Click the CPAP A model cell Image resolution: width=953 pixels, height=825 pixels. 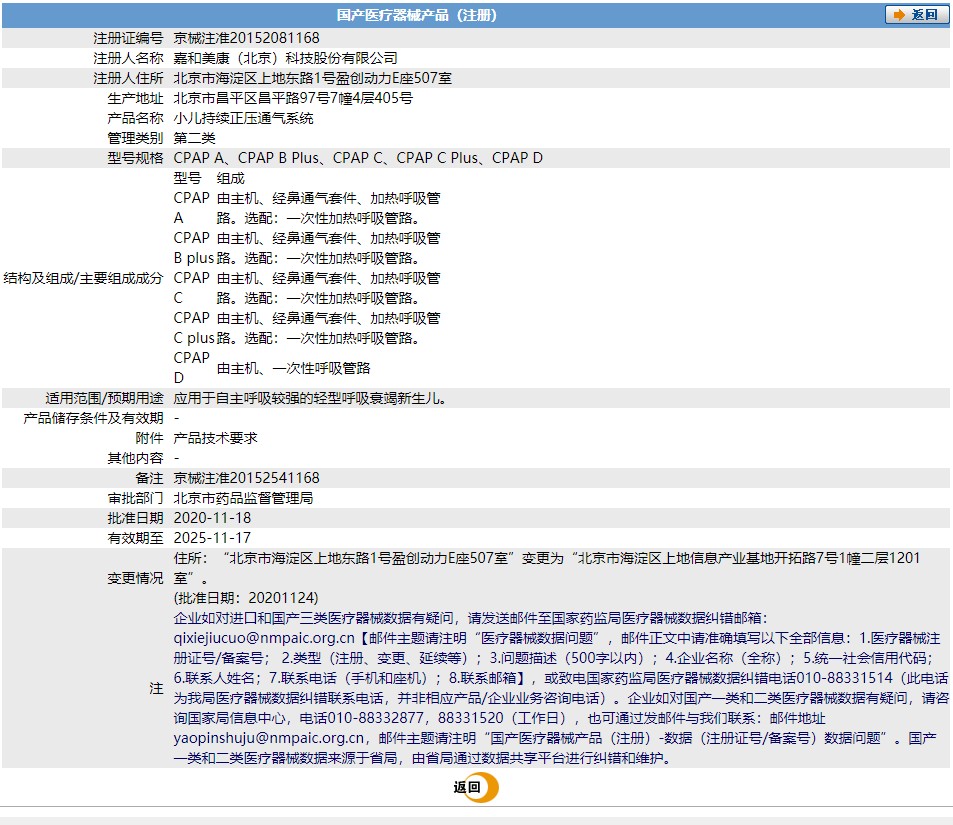[x=191, y=208]
